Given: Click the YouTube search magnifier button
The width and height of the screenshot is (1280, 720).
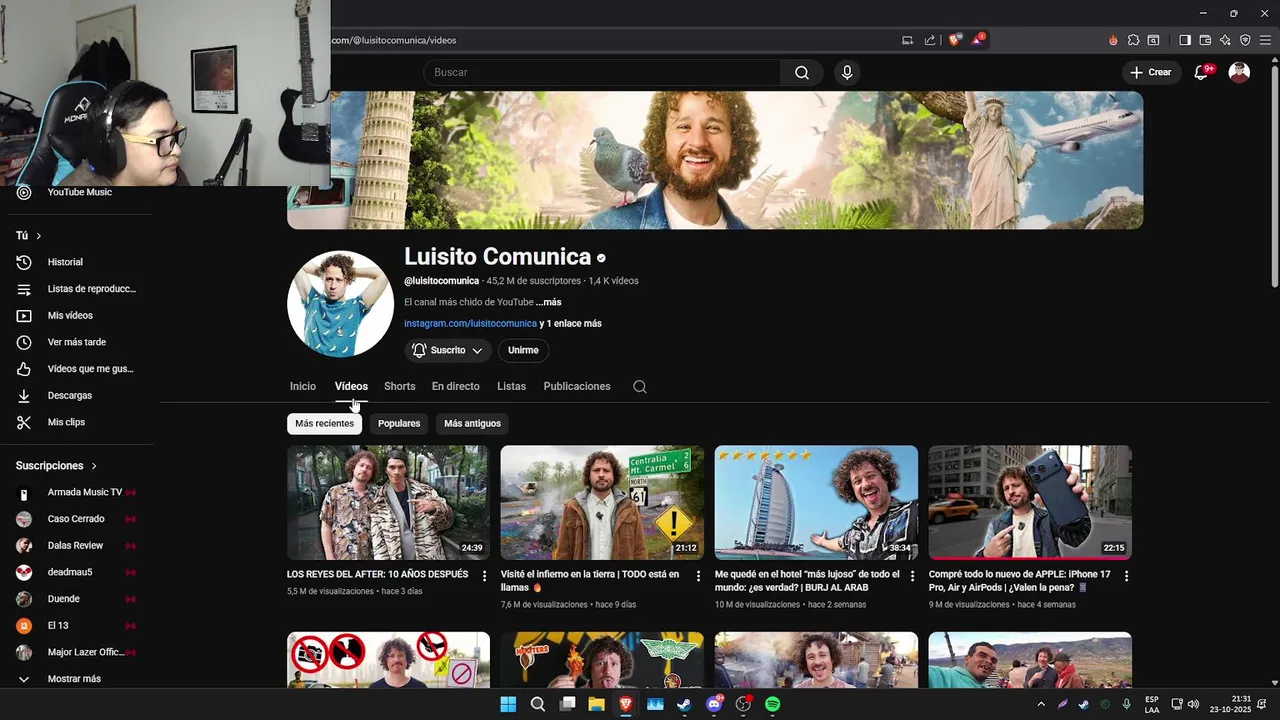Looking at the screenshot, I should (802, 72).
